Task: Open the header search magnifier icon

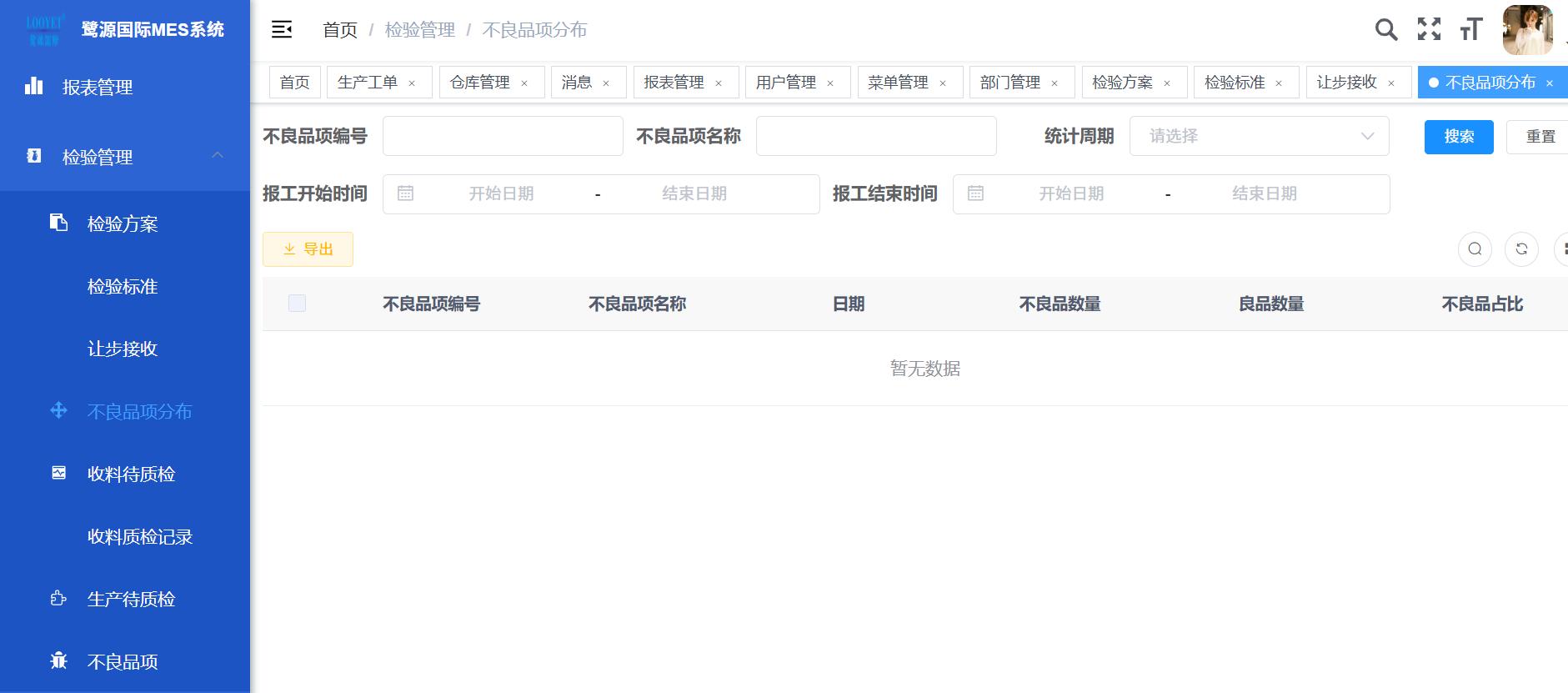Action: (x=1385, y=30)
